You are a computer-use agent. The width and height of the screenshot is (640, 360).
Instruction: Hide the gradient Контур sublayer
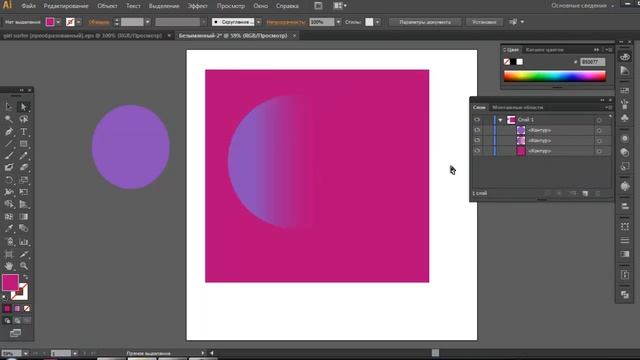(x=477, y=140)
